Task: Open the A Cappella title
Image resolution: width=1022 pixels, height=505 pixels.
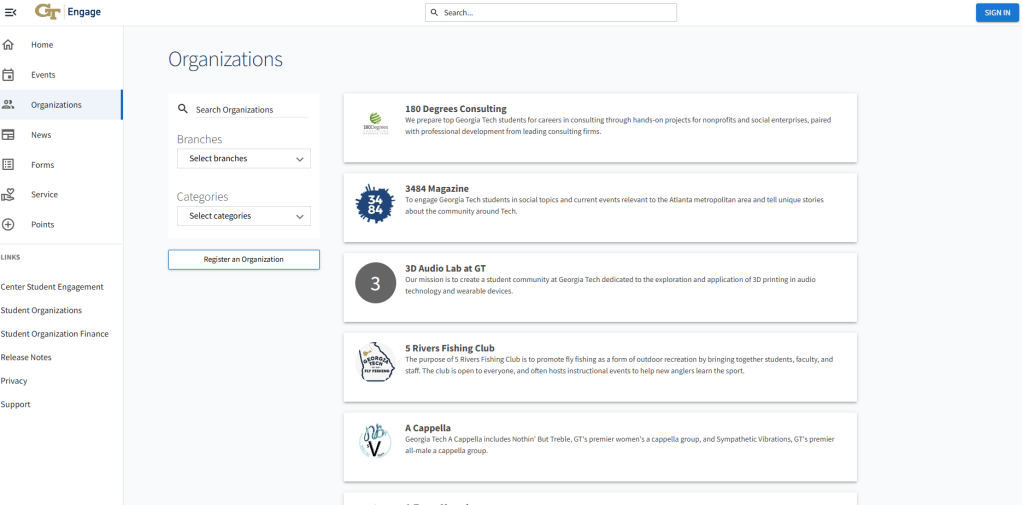Action: (428, 427)
